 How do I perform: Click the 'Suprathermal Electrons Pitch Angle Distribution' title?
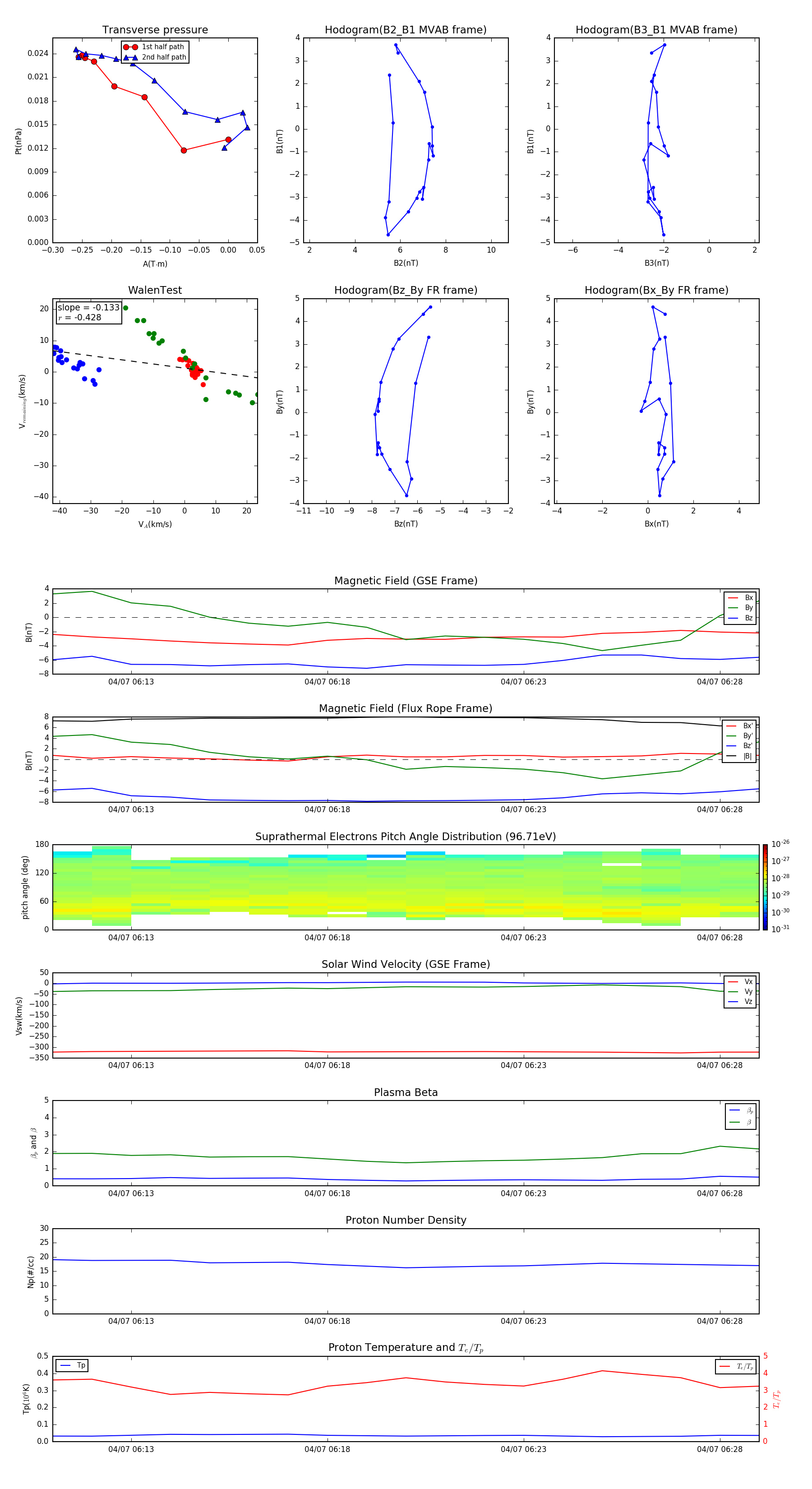tap(406, 837)
